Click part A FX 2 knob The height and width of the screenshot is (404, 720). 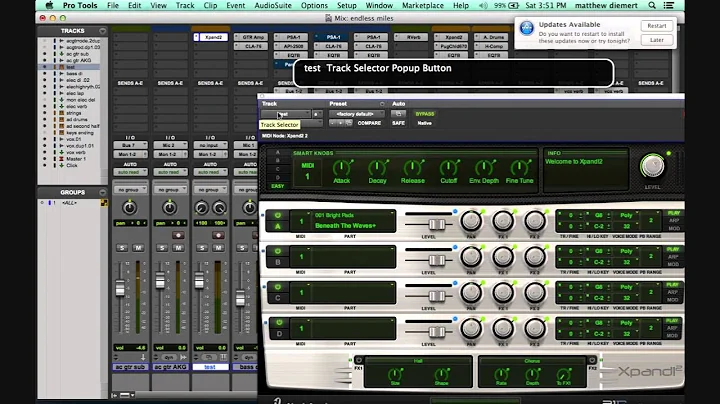coord(534,221)
